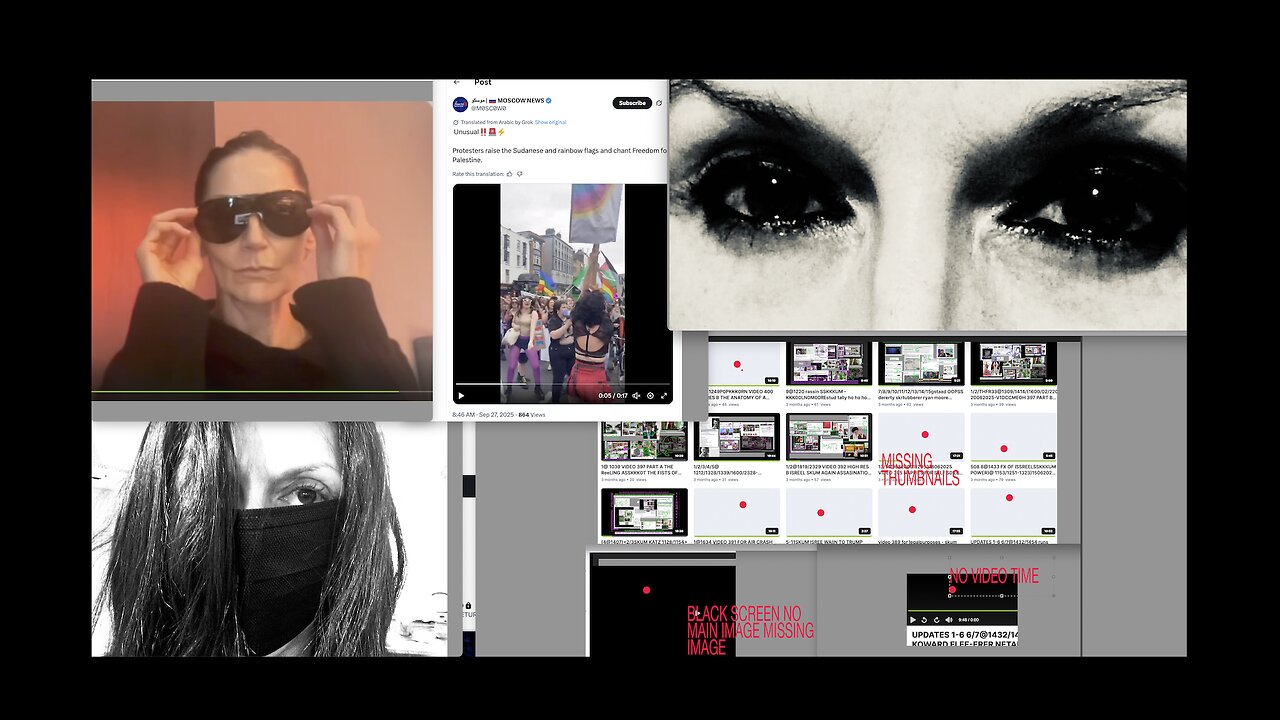Click the title 508 8@1433 FK OF ISSREELSSKKKUM
Screen dimensions: 1280x720
point(1012,469)
